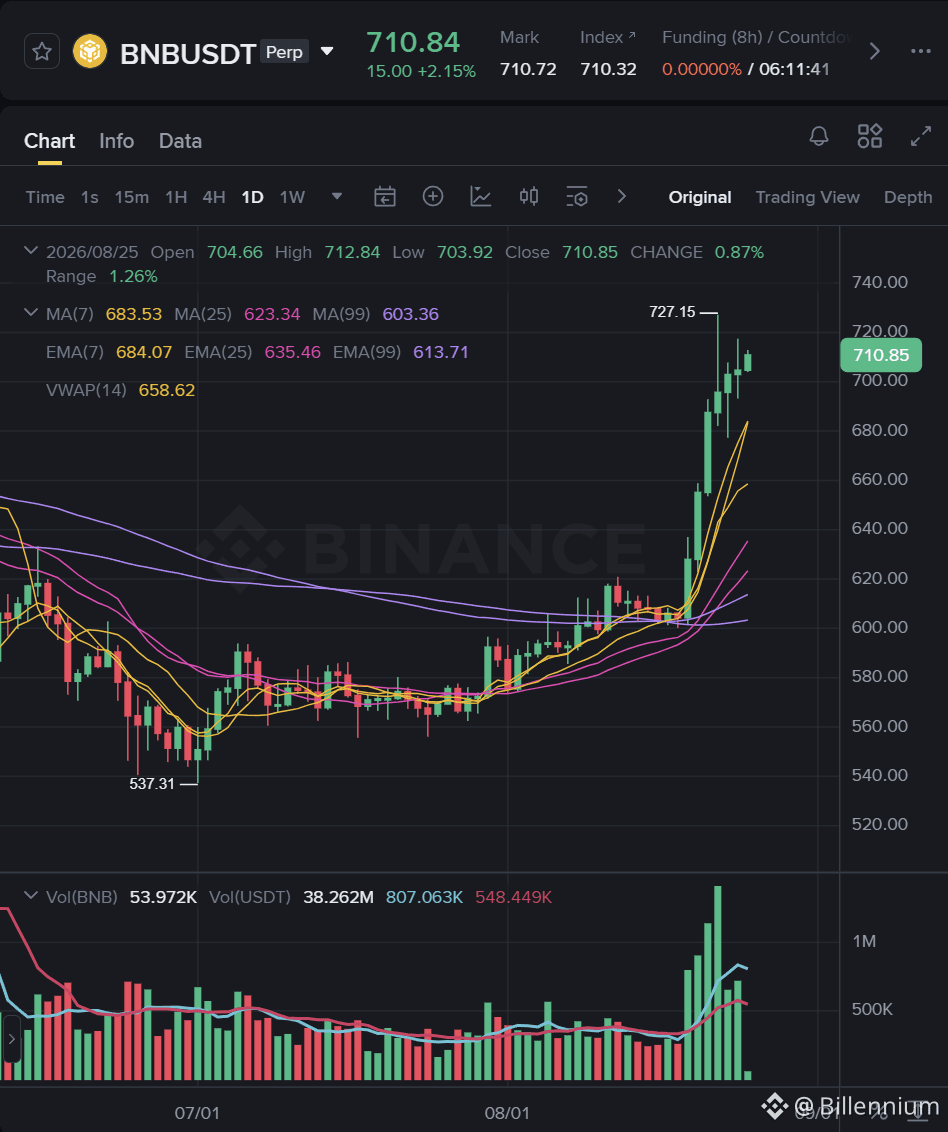Add BNBUSDT to favorites with star icon
The image size is (948, 1132).
coord(42,51)
